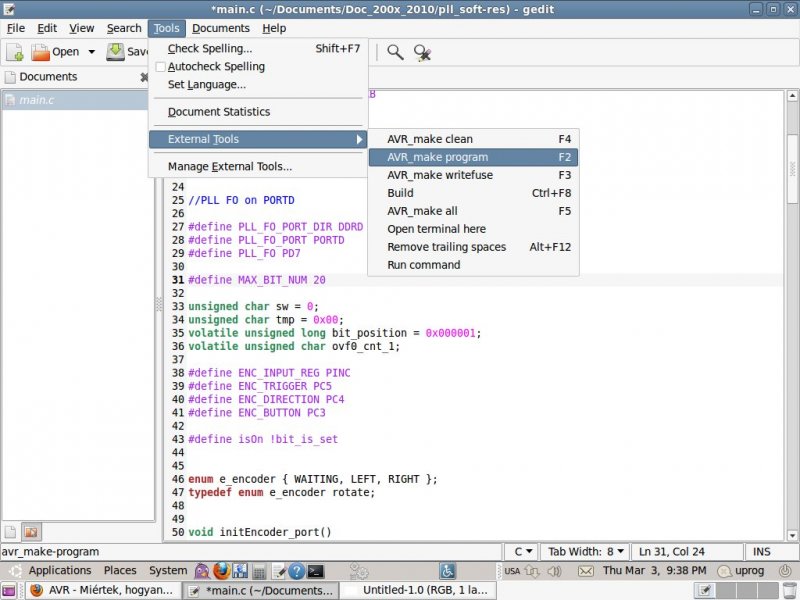Screen dimensions: 800x600
Task: Open the System panel menu
Action: 168,570
